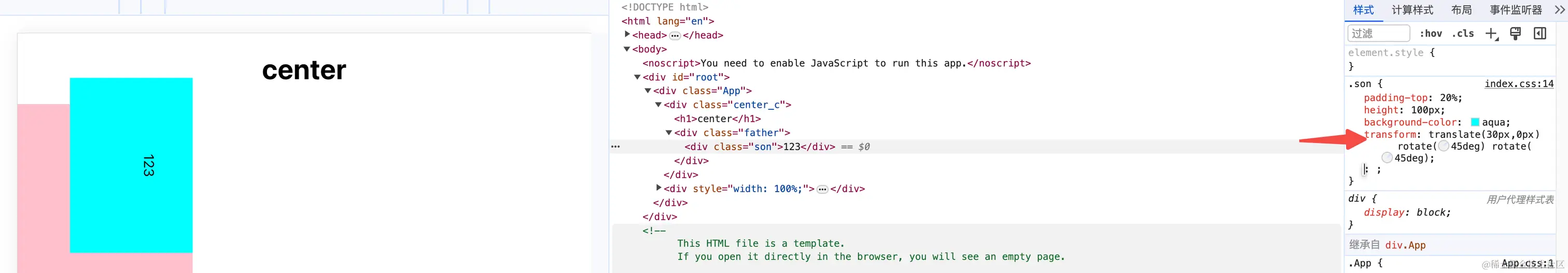Image resolution: width=1568 pixels, height=273 pixels.
Task: Click the center heading on the page
Action: [x=304, y=70]
